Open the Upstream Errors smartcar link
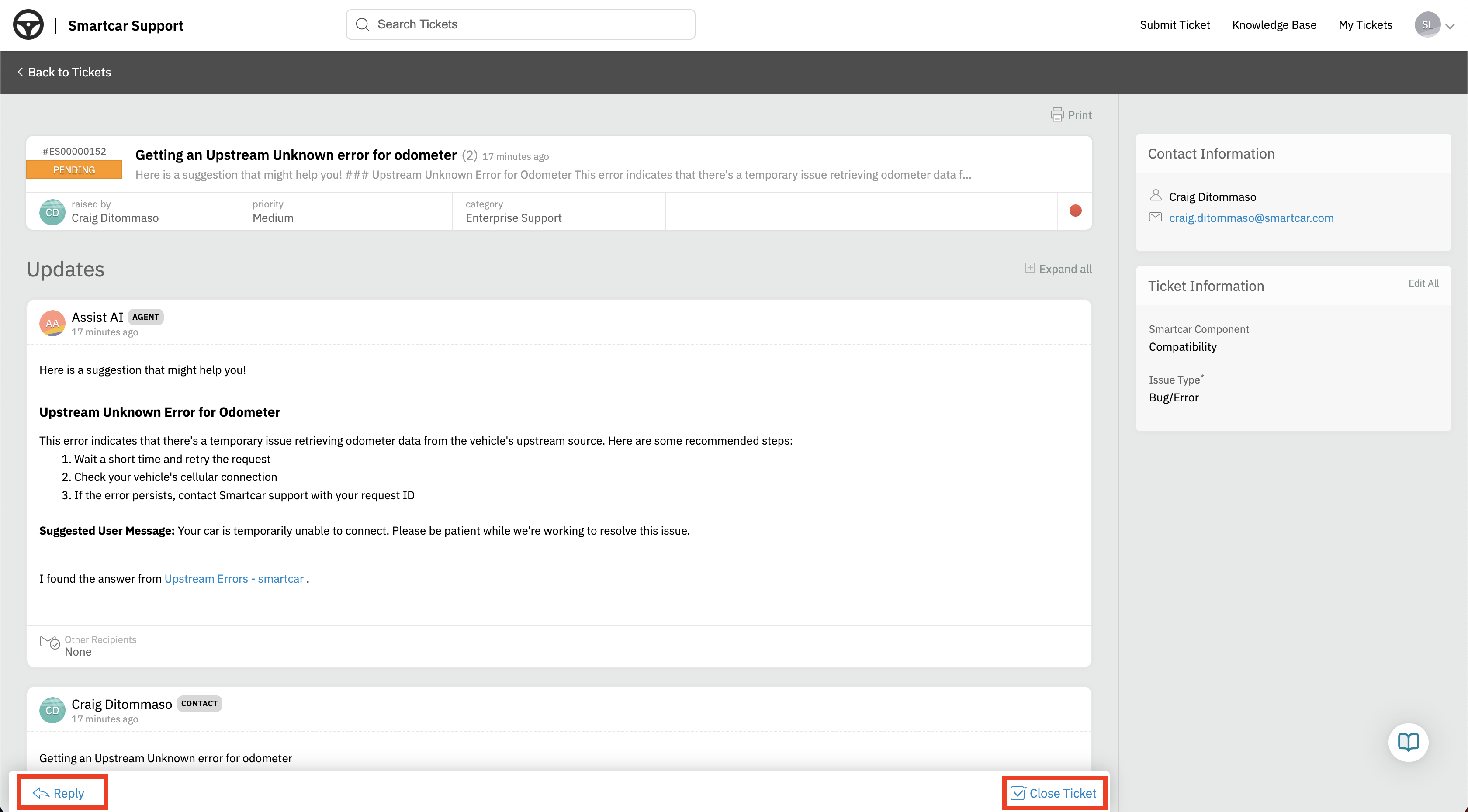The width and height of the screenshot is (1468, 812). click(234, 578)
